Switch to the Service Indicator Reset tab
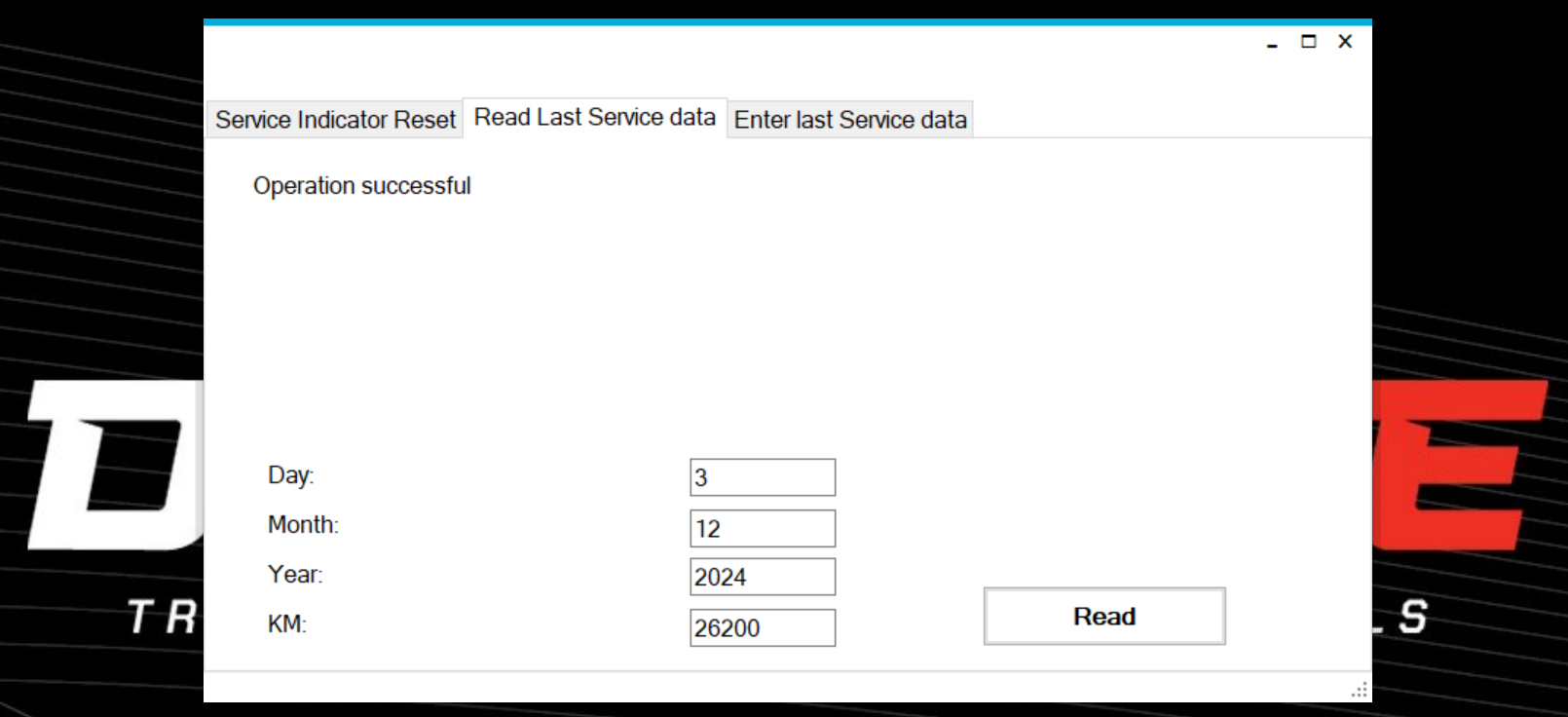Screen dimensions: 1568x717 point(335,120)
